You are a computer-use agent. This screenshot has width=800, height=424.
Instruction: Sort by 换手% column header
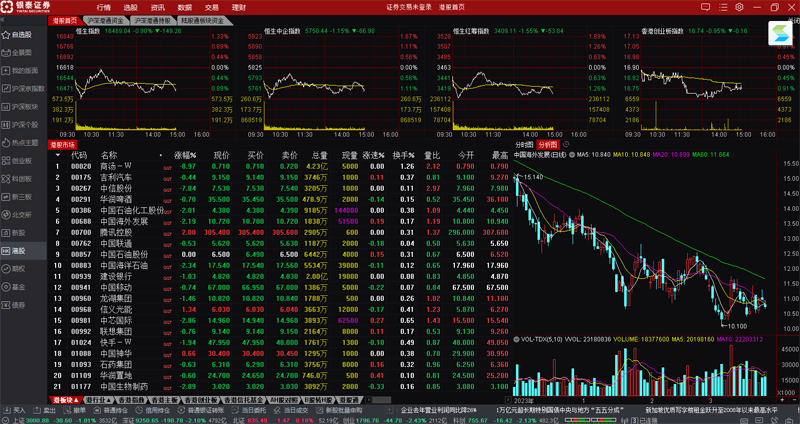coord(404,155)
